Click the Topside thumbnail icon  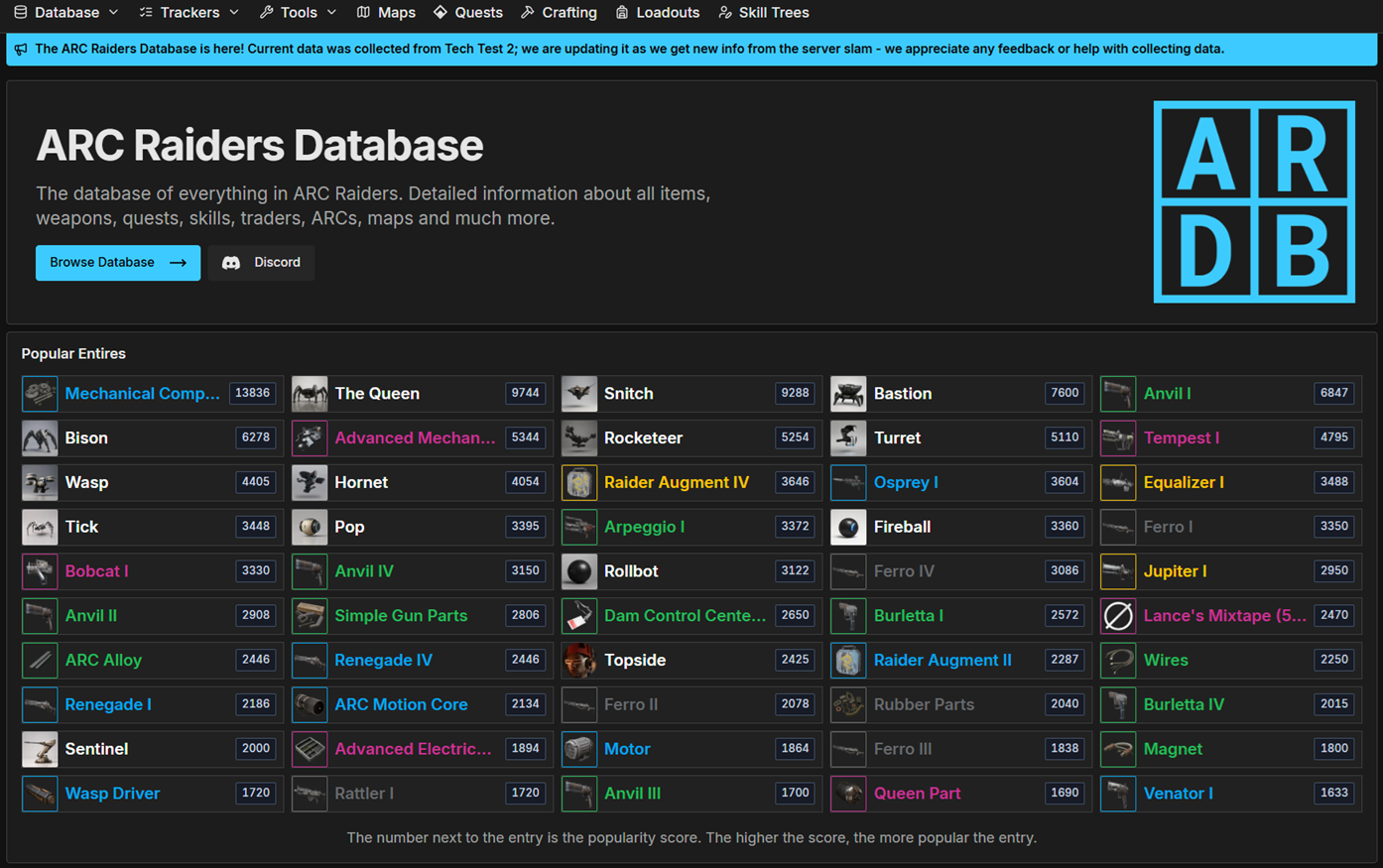(x=579, y=661)
